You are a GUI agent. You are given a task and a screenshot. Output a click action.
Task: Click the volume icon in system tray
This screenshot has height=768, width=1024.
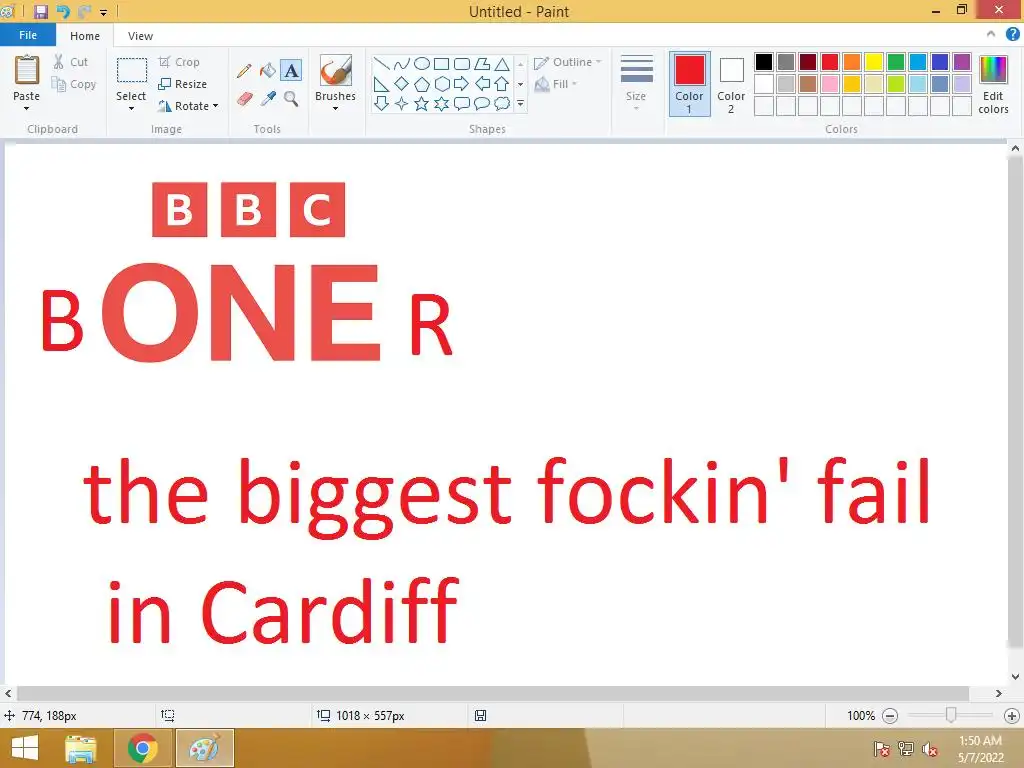pos(930,749)
